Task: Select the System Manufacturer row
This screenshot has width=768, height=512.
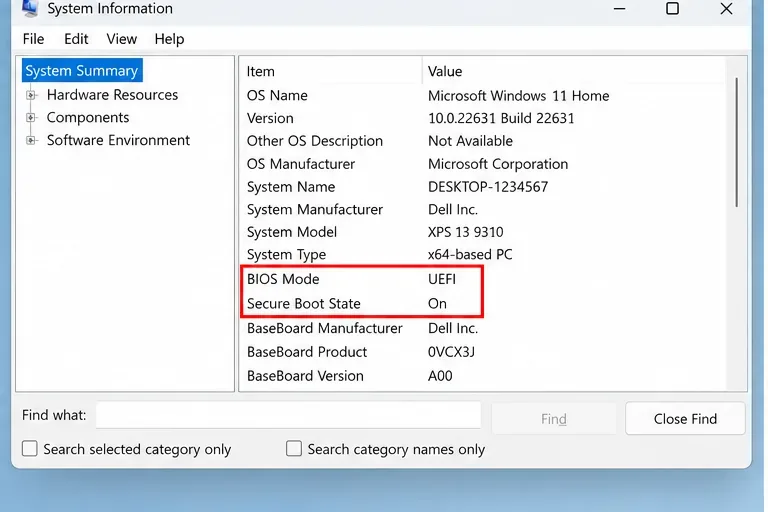Action: coord(482,209)
